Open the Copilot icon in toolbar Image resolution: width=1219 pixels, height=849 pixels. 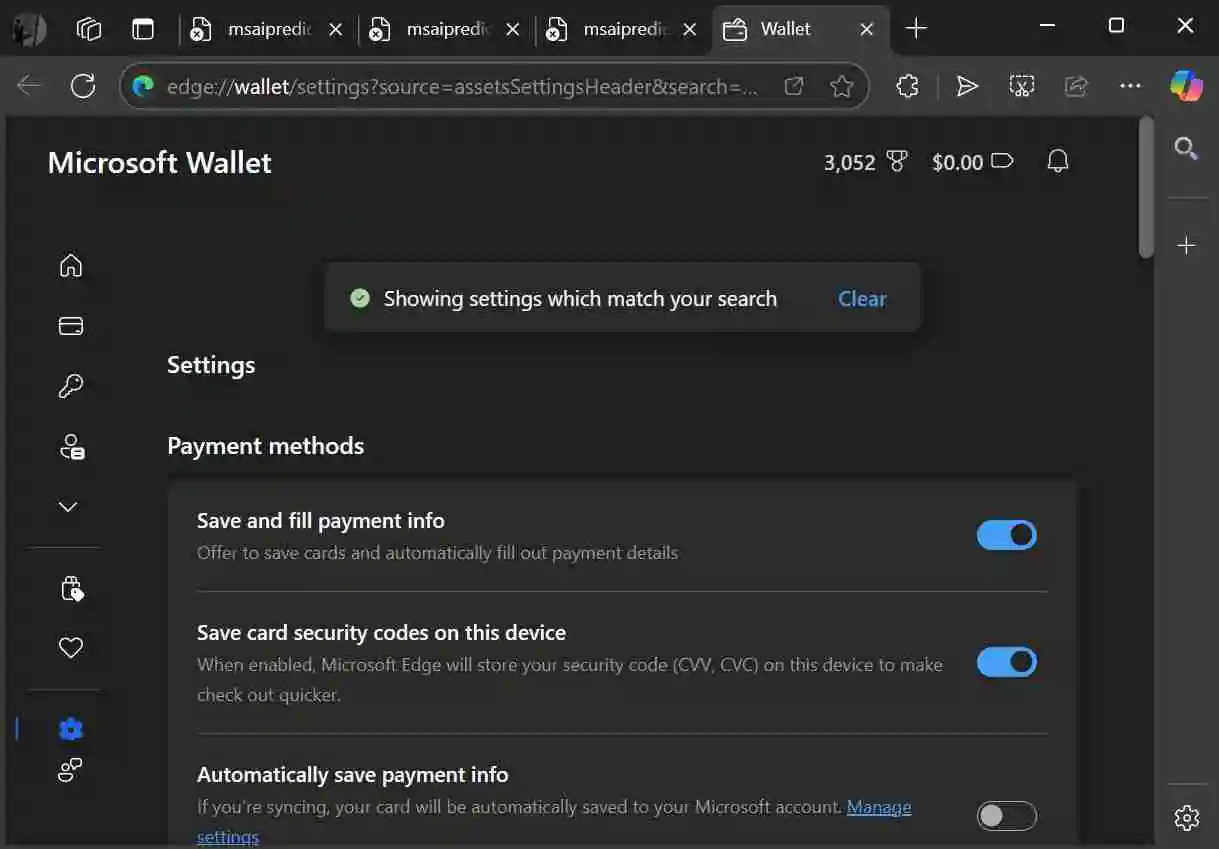(1186, 86)
